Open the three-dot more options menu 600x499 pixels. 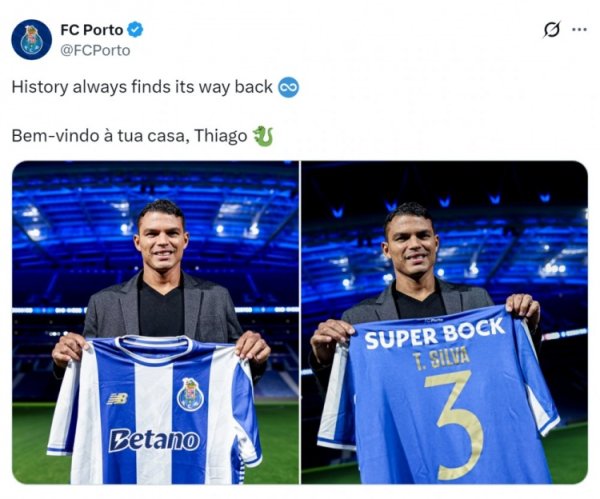579,30
